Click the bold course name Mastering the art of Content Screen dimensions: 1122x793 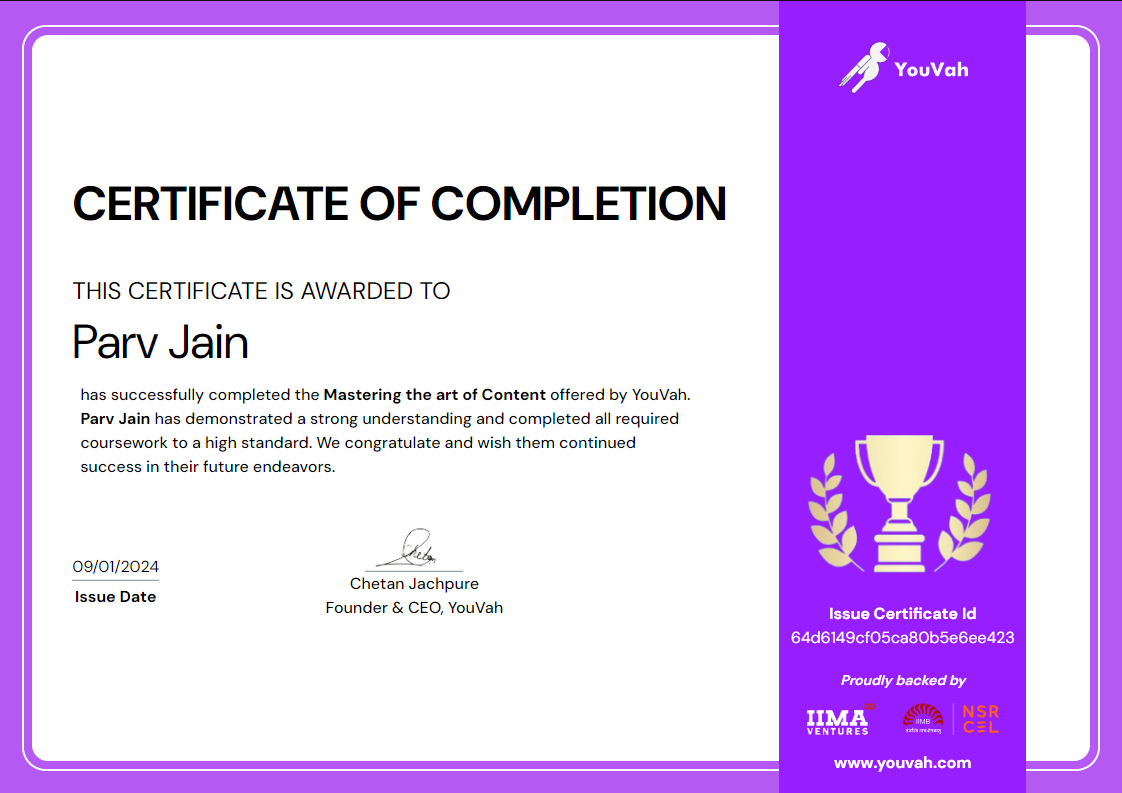click(x=434, y=394)
